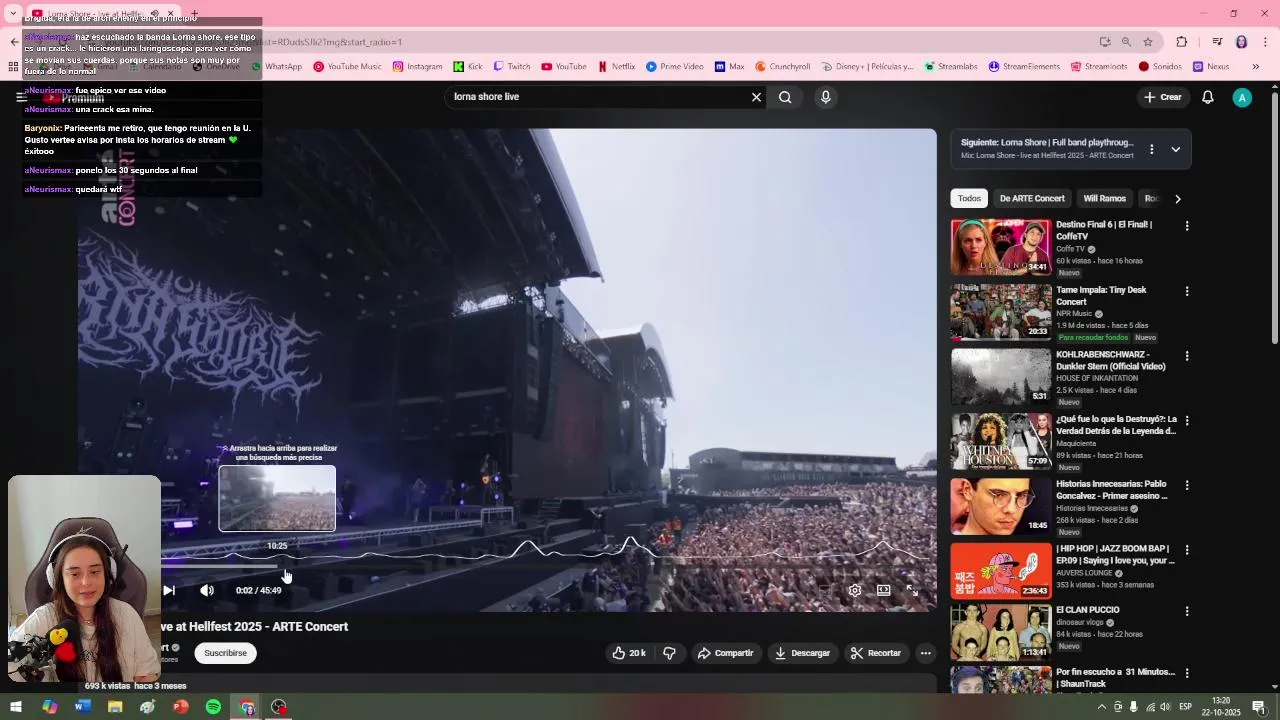Open Chrome three-dot menu
The height and width of the screenshot is (720, 1280).
pyautogui.click(x=1266, y=42)
